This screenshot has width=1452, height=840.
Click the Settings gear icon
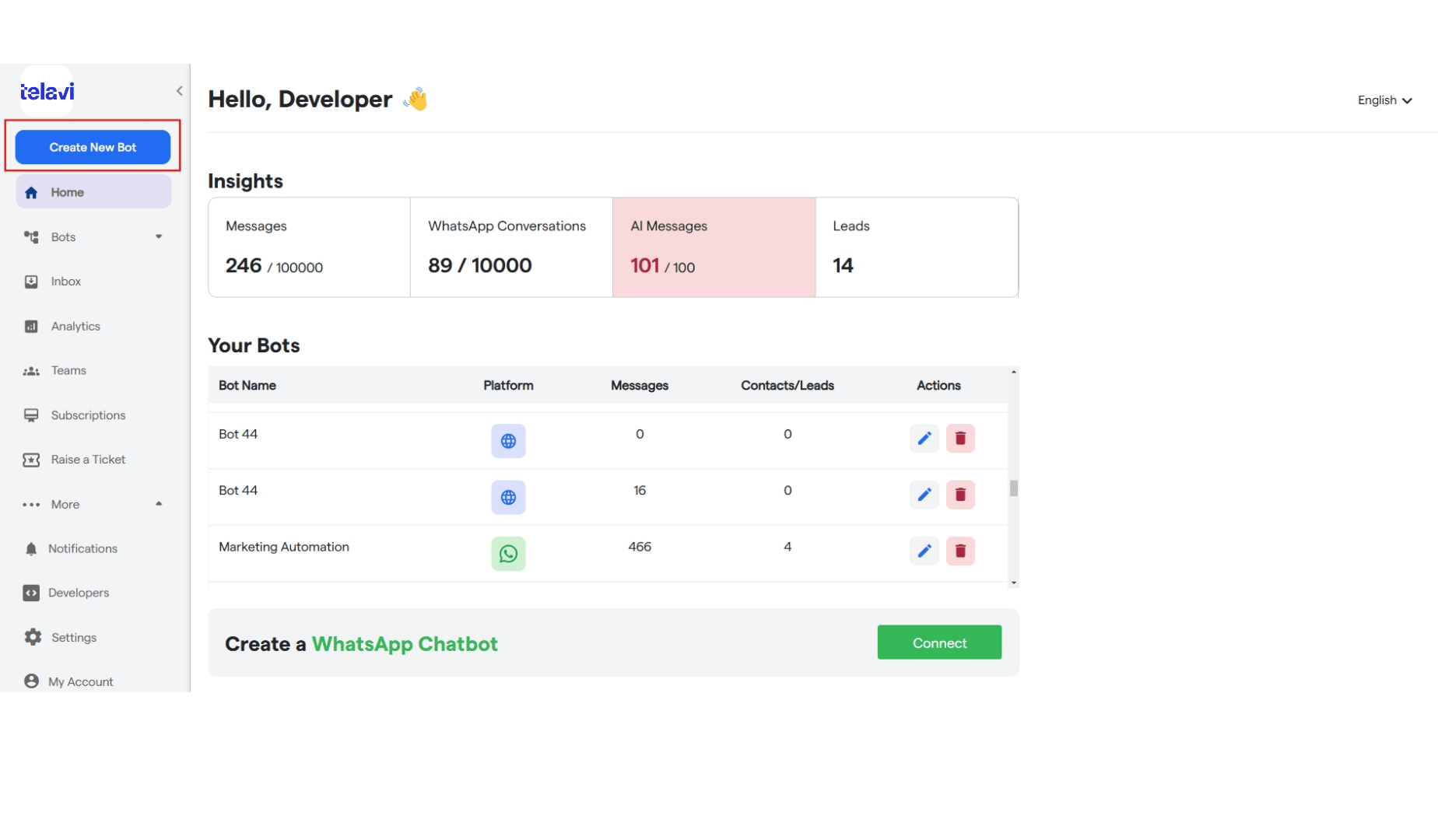33,637
